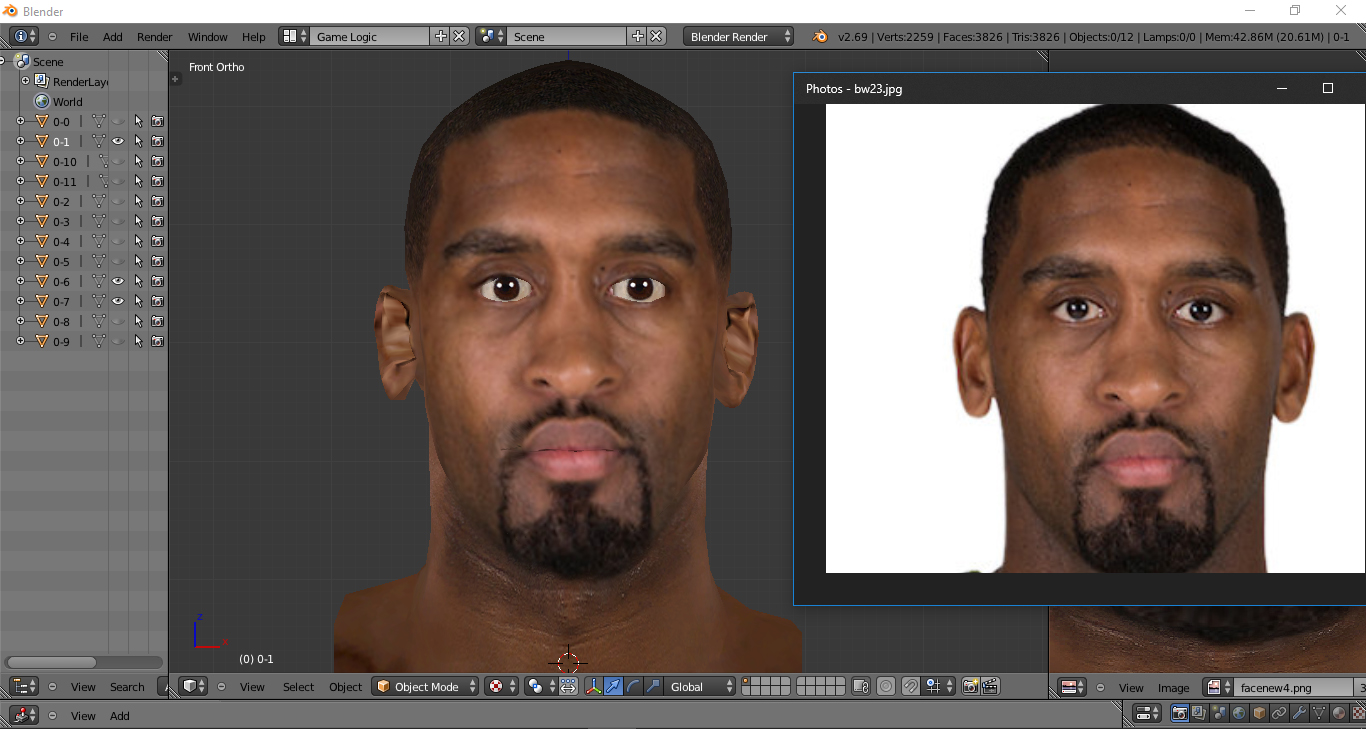Screen dimensions: 1366x729
Task: Click Select in the 3D viewport header
Action: coord(298,687)
